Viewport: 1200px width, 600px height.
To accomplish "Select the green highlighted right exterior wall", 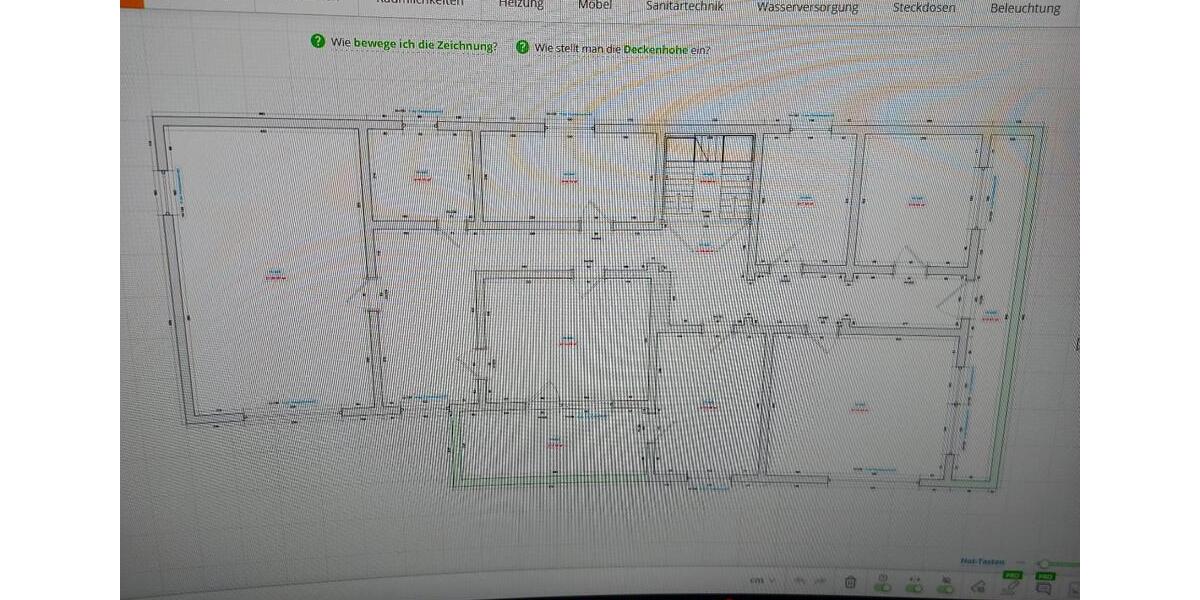I will point(1018,305).
